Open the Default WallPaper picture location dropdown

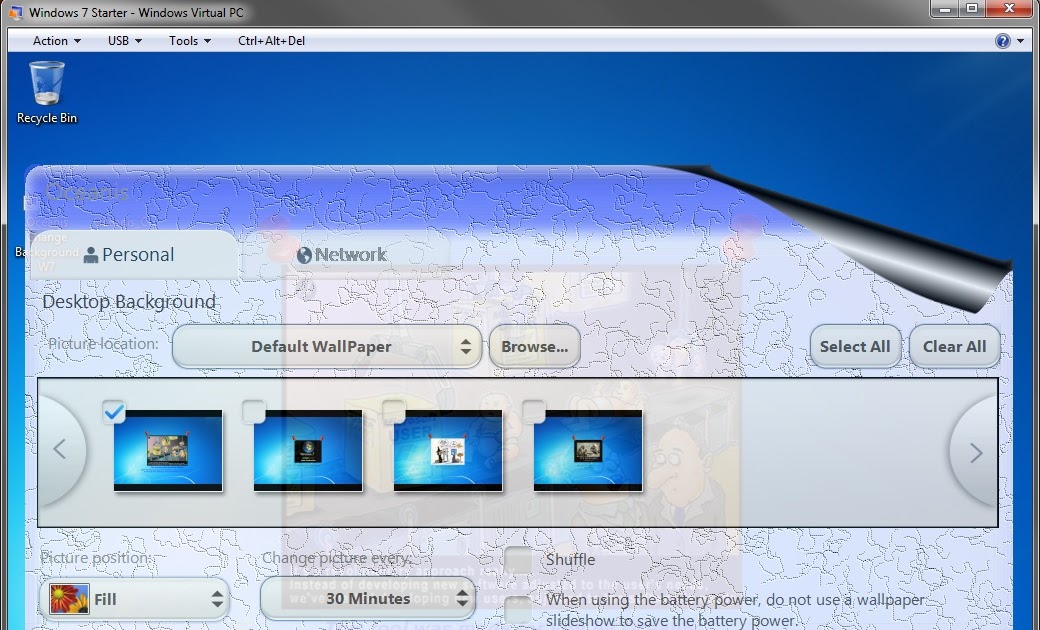326,346
